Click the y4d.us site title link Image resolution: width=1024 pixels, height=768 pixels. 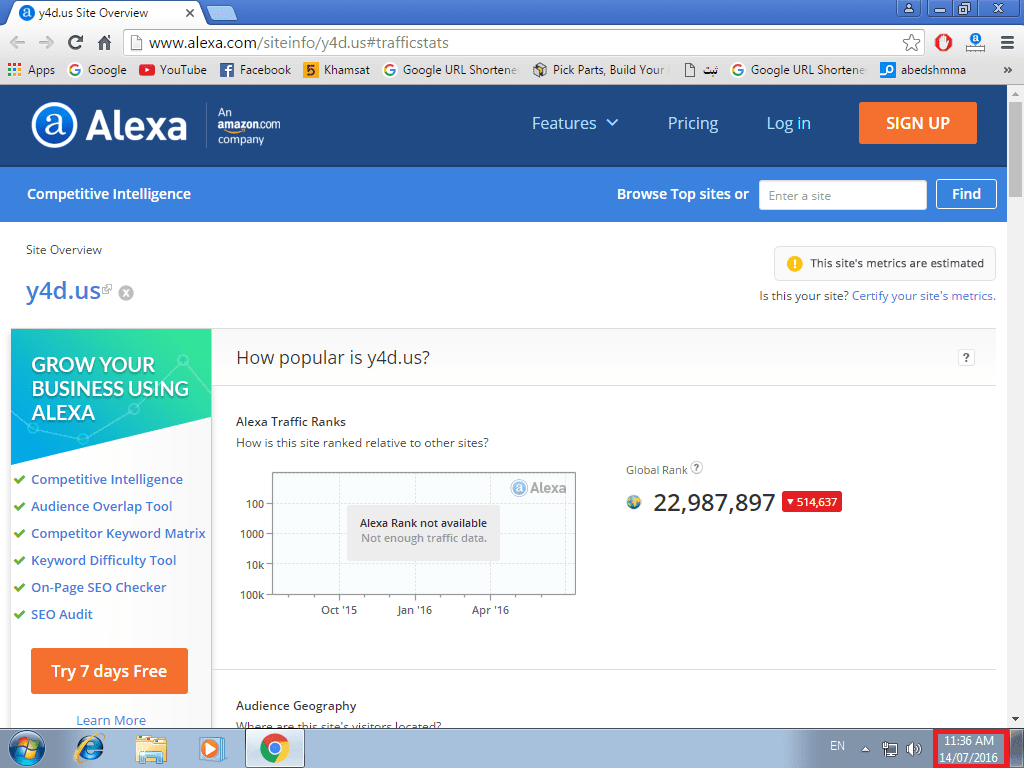tap(63, 291)
